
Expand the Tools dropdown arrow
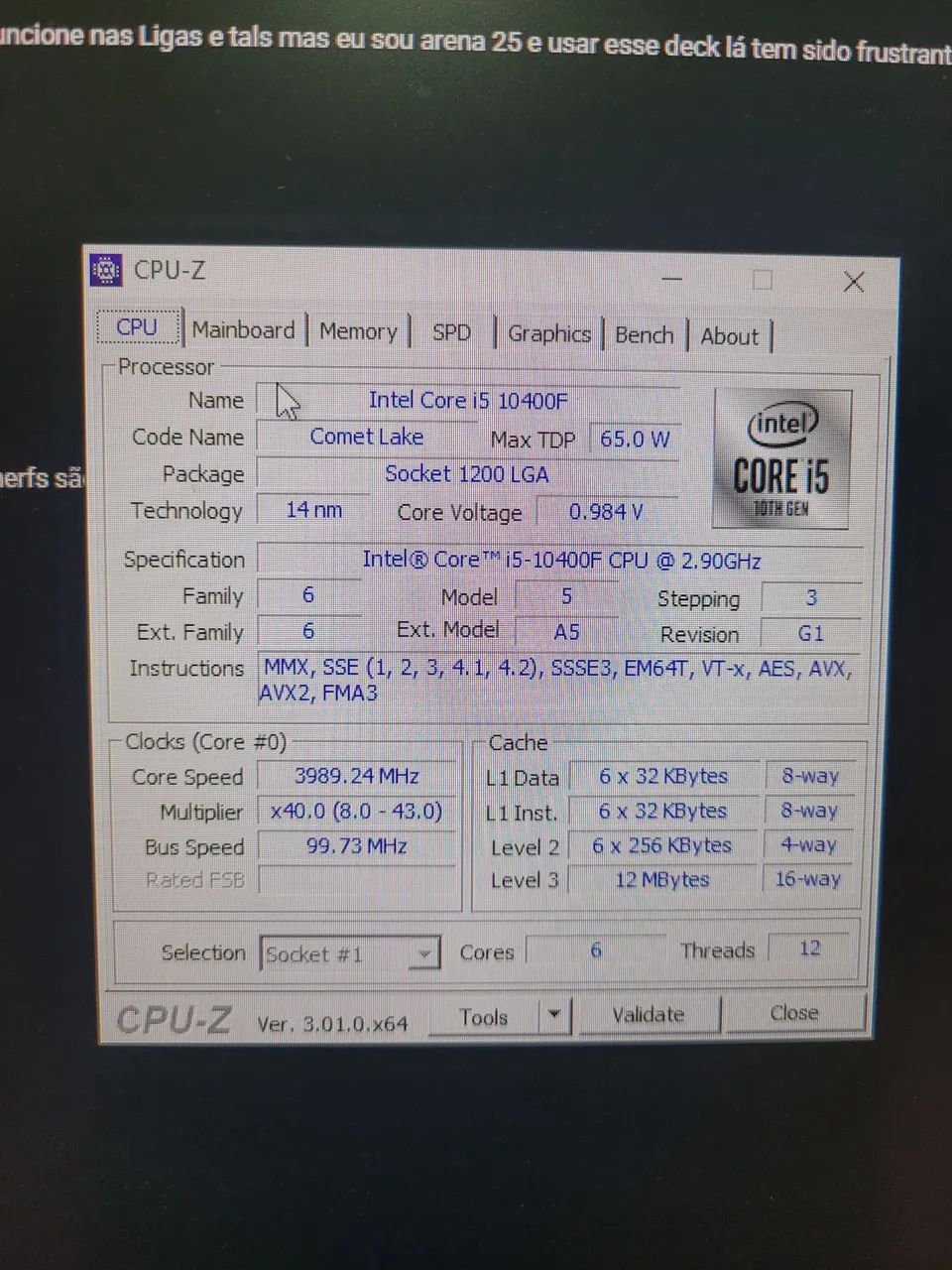[x=554, y=1015]
